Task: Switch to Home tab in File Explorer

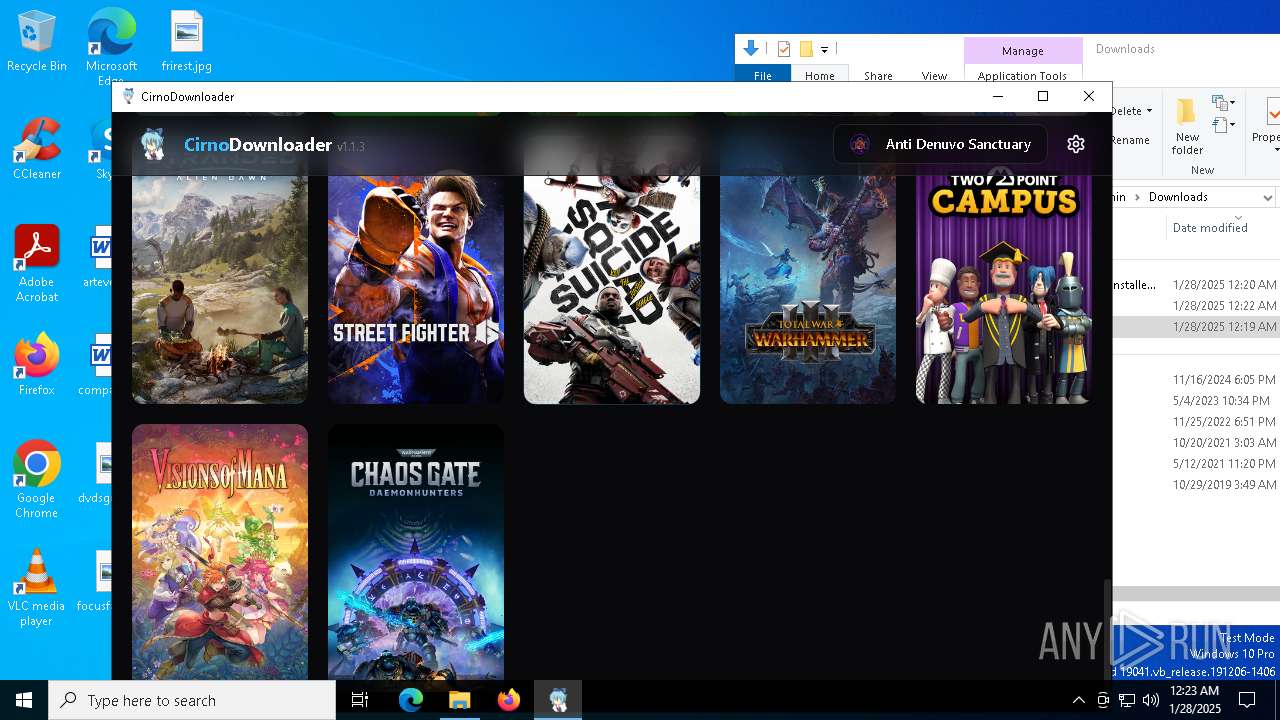Action: [x=820, y=76]
